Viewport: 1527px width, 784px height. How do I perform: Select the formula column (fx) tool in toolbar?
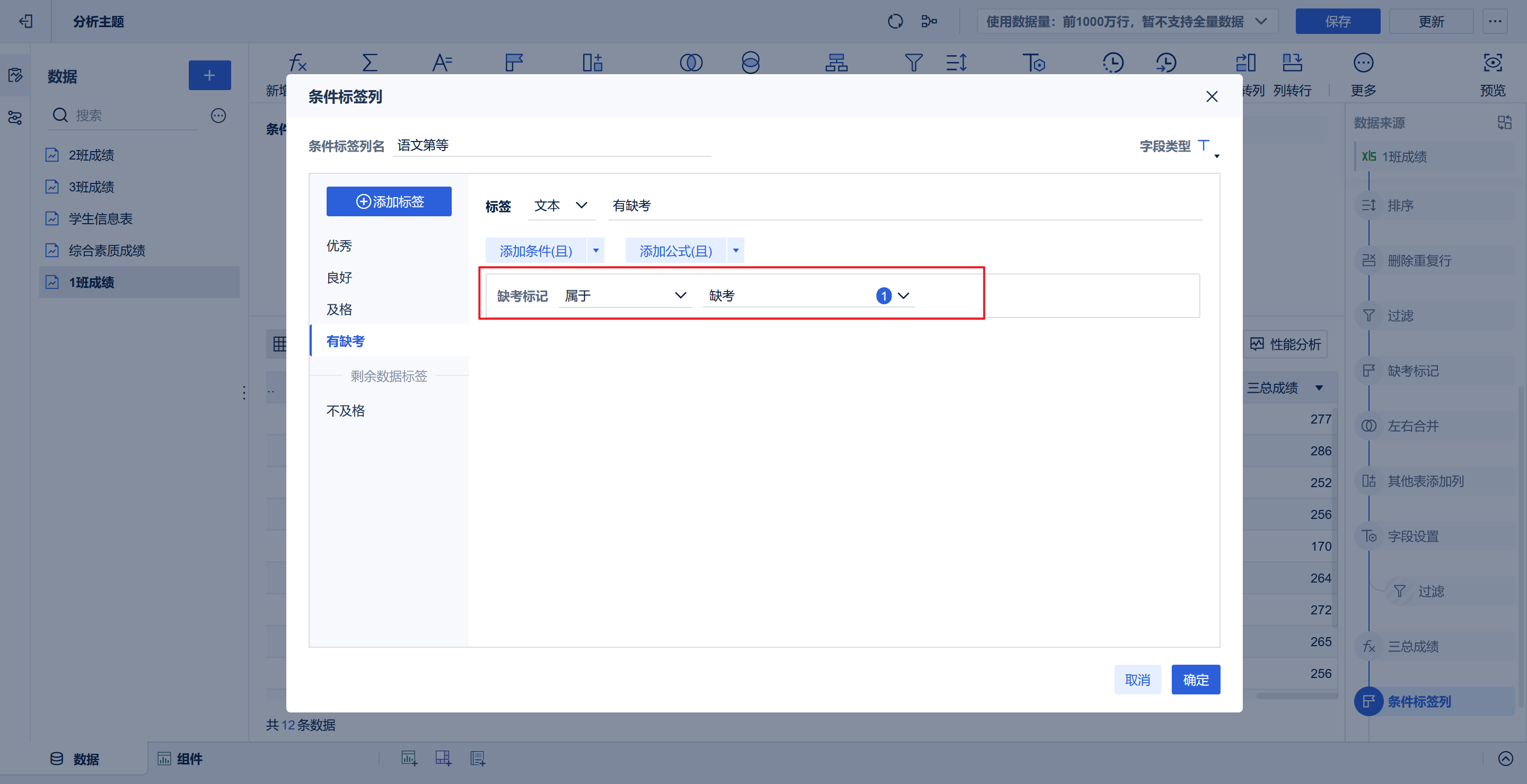[x=297, y=62]
